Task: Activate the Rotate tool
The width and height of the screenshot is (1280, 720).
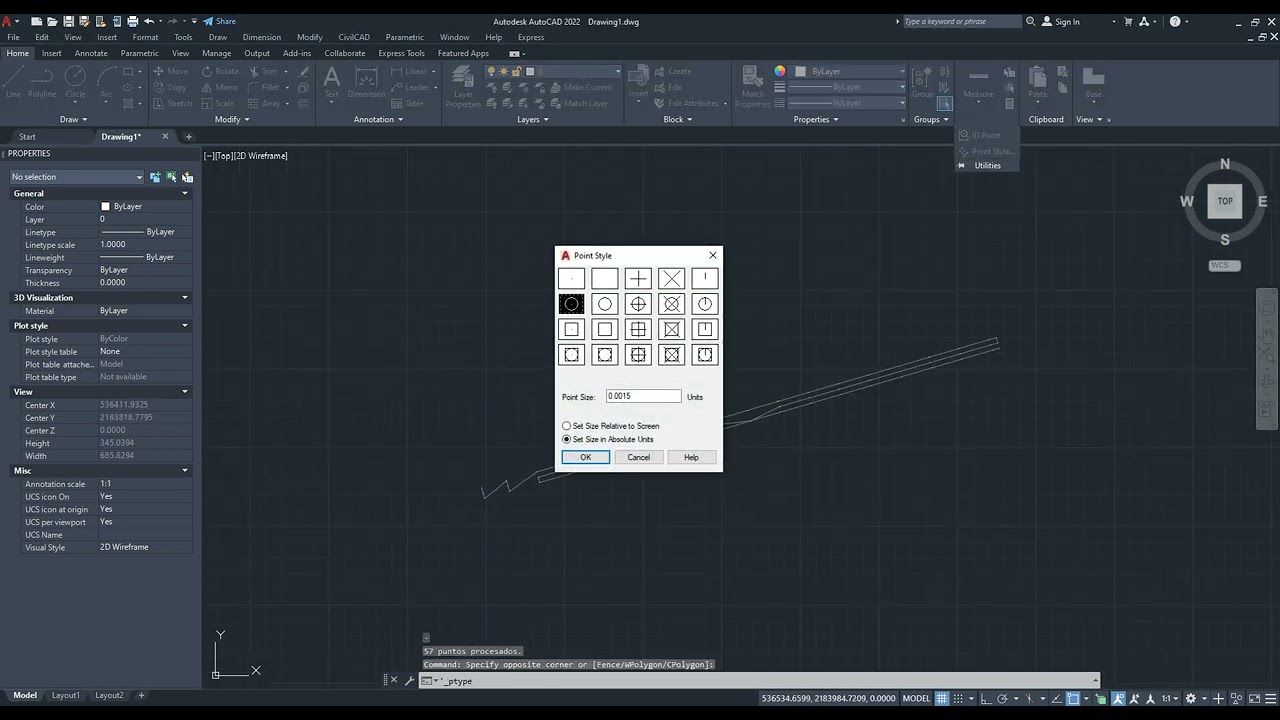Action: 220,71
